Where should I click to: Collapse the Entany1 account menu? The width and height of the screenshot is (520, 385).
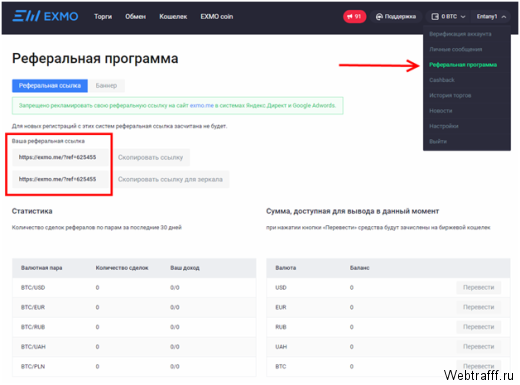(x=491, y=16)
